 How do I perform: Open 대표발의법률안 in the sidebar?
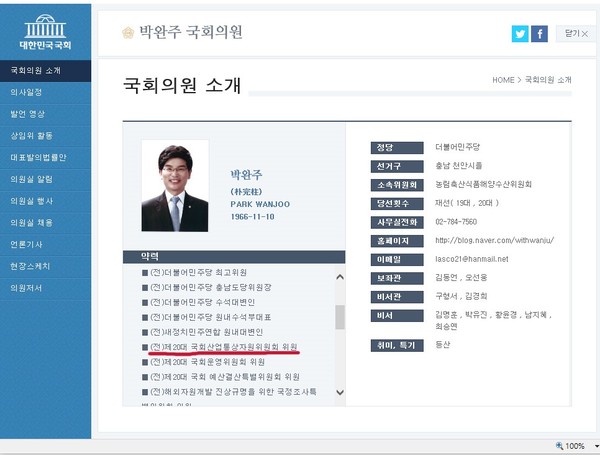[x=37, y=157]
